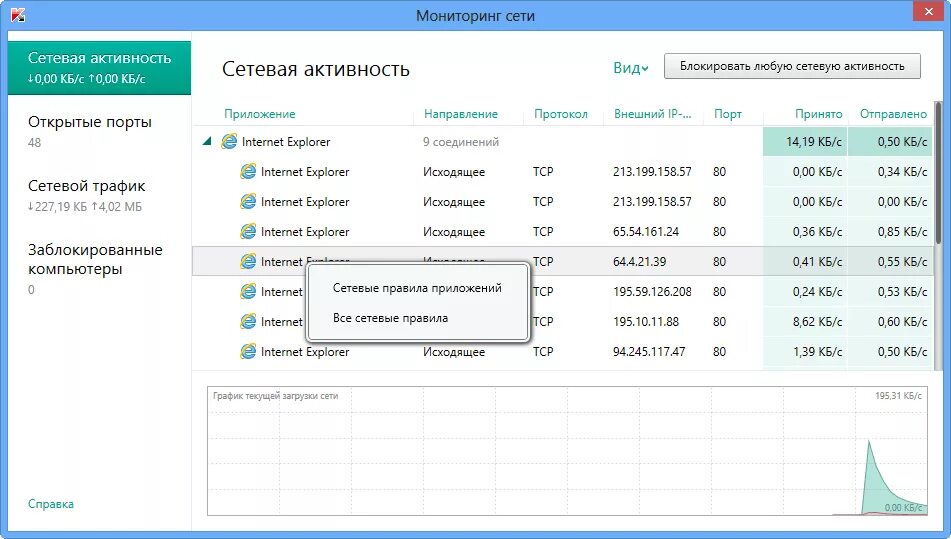Click IP address 195.10.11.88
The height and width of the screenshot is (539, 951).
point(646,321)
